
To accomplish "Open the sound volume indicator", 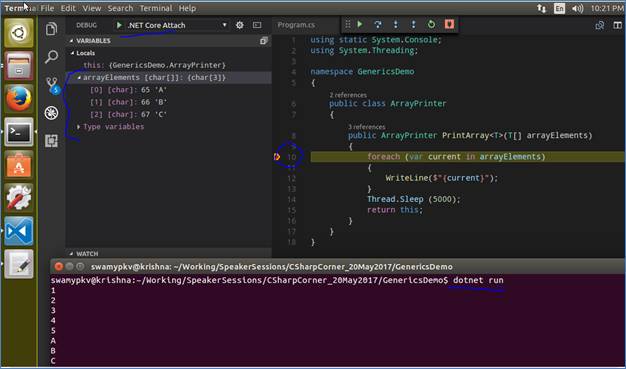I will [x=577, y=8].
